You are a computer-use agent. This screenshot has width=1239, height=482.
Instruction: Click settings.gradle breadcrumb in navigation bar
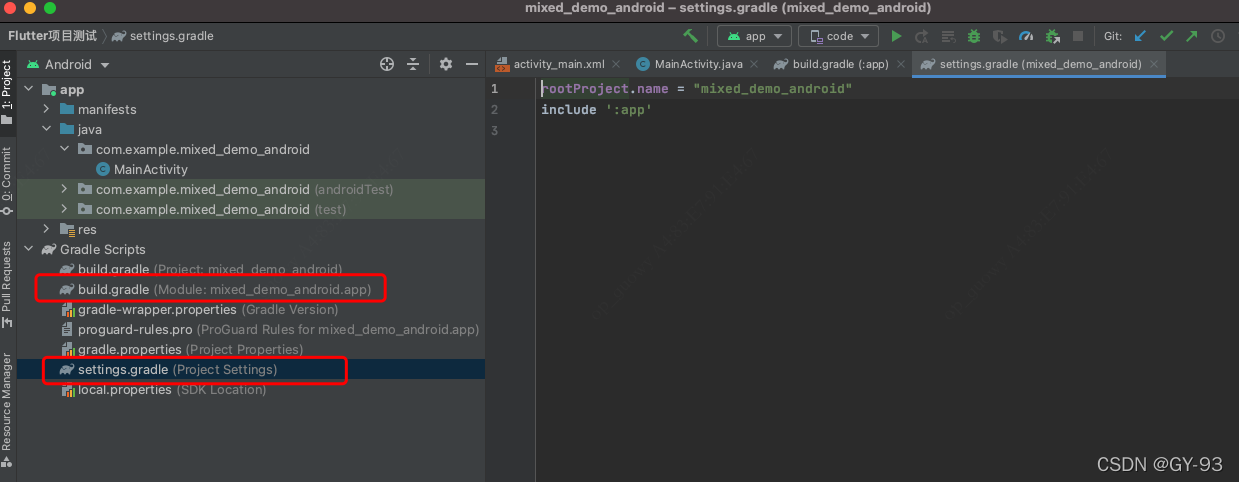click(x=162, y=36)
